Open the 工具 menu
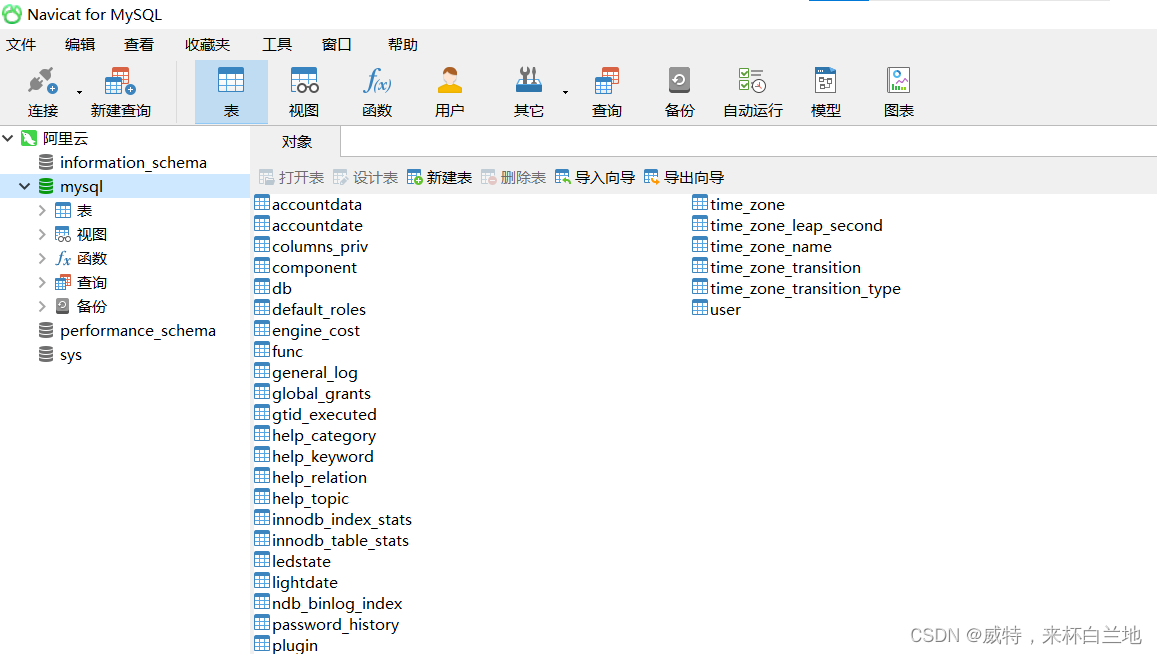 277,44
